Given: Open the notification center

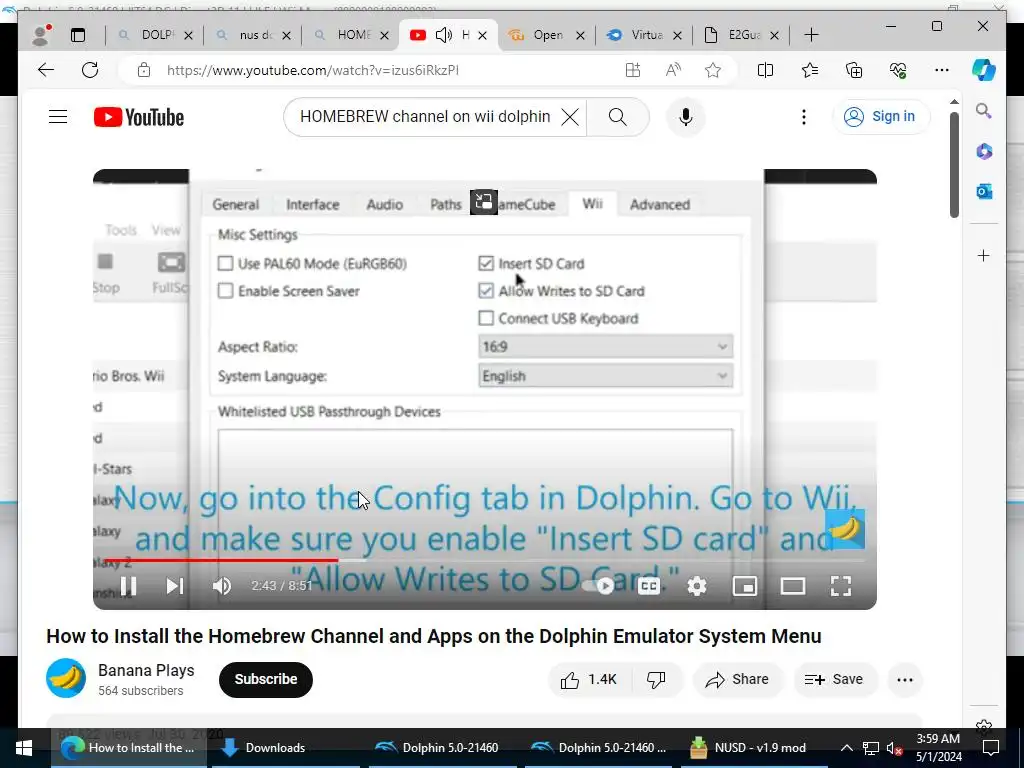Looking at the screenshot, I should coord(991,748).
